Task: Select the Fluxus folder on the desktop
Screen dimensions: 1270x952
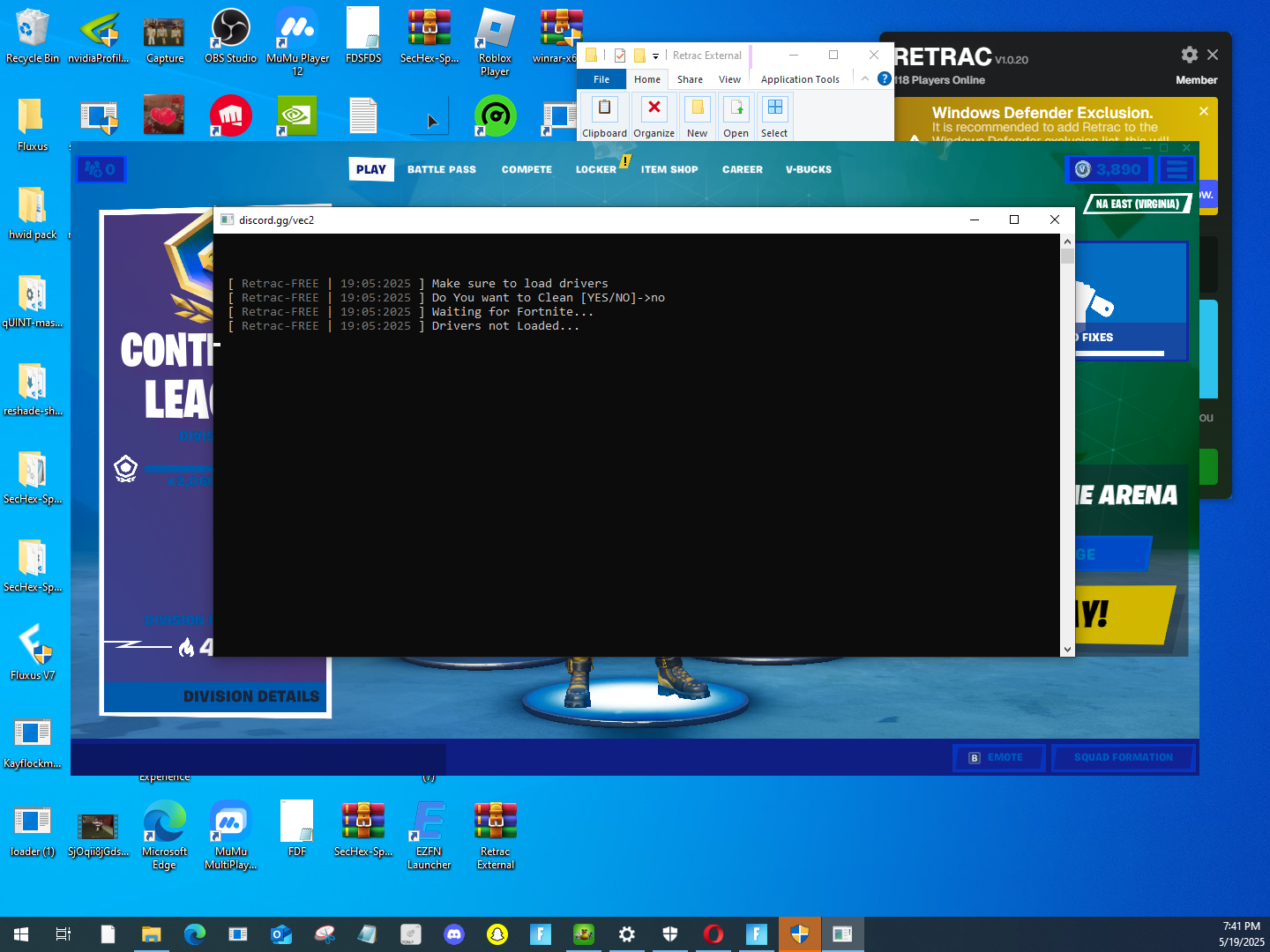Action: point(33,124)
